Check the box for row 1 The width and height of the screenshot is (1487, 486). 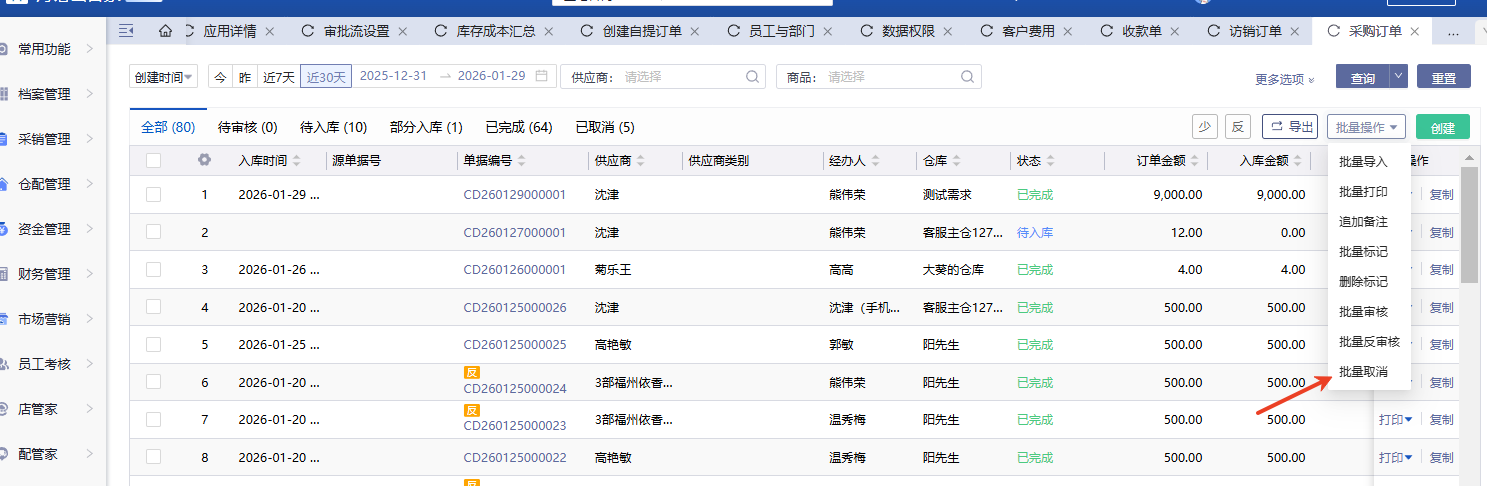coord(153,195)
